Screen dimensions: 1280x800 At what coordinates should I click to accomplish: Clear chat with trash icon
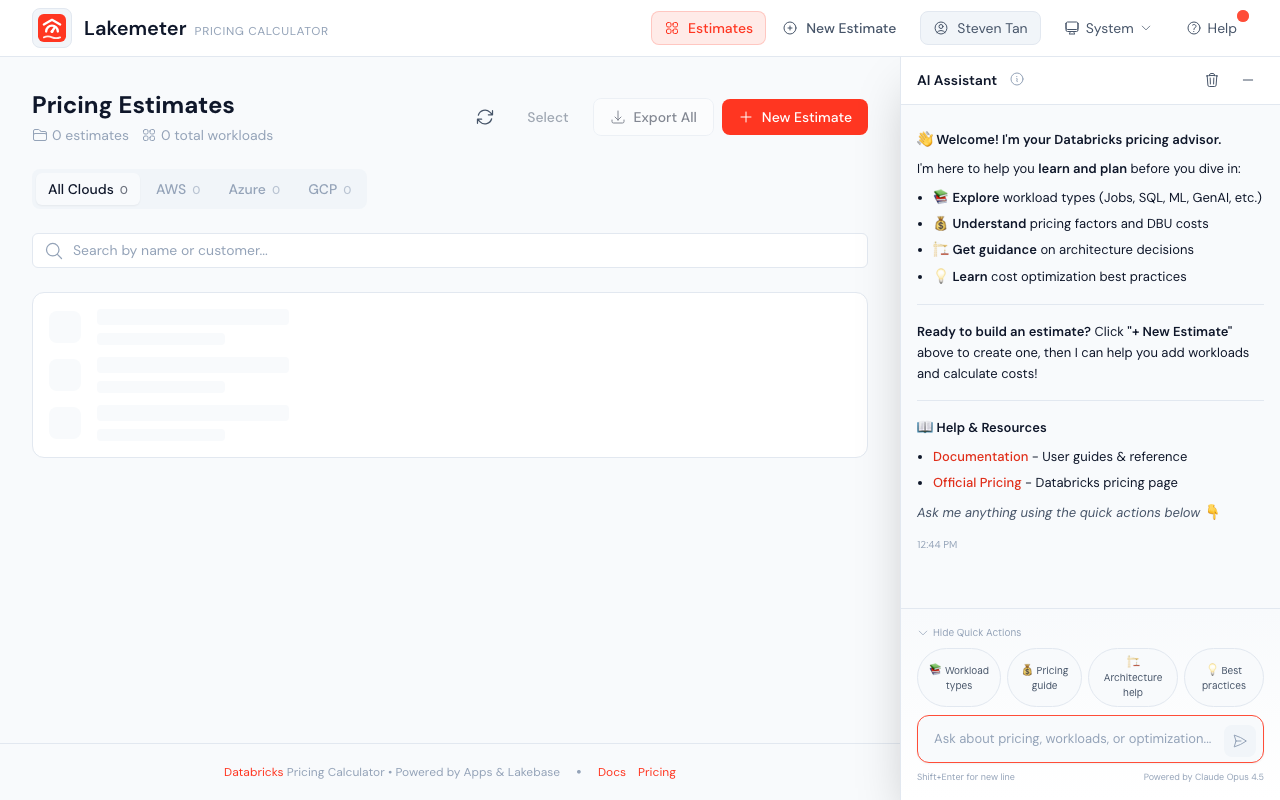[x=1212, y=80]
